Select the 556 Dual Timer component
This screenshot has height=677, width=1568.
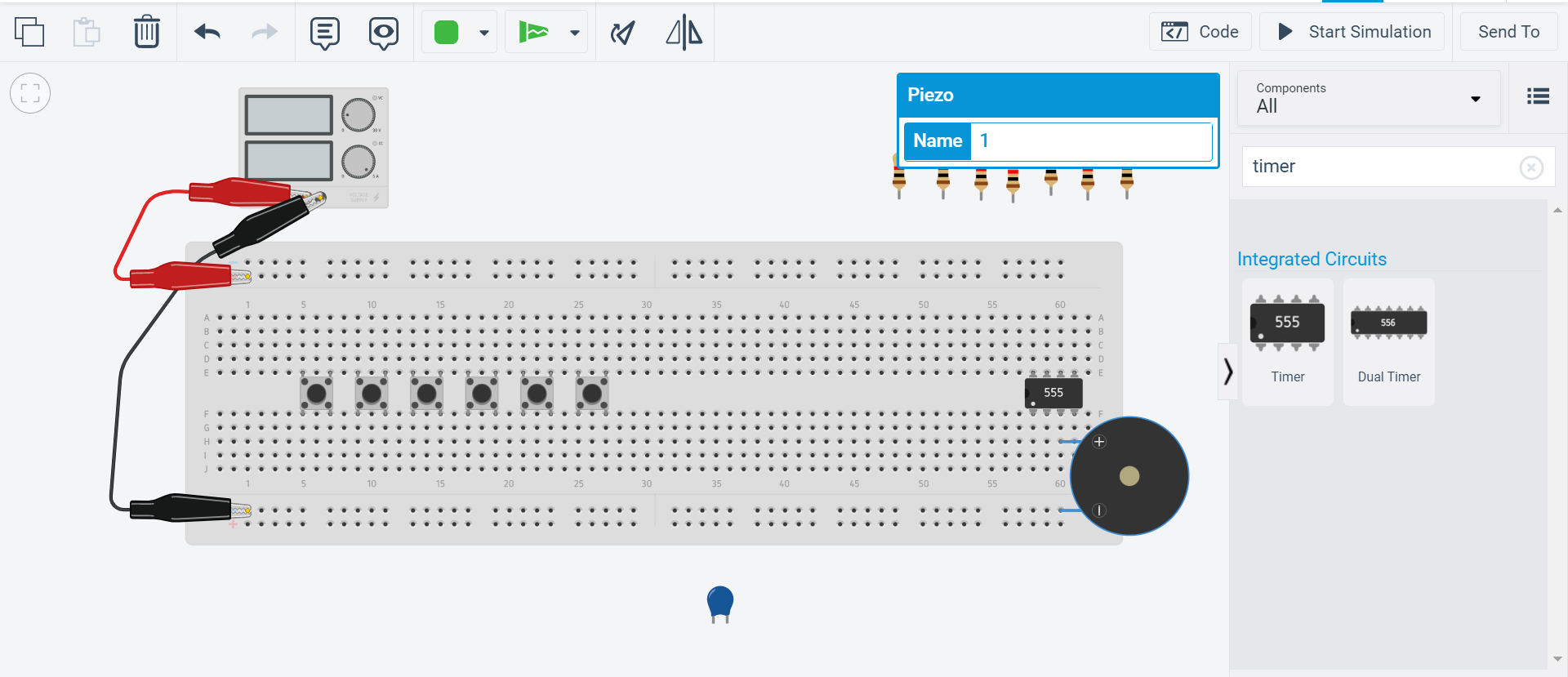pyautogui.click(x=1389, y=341)
